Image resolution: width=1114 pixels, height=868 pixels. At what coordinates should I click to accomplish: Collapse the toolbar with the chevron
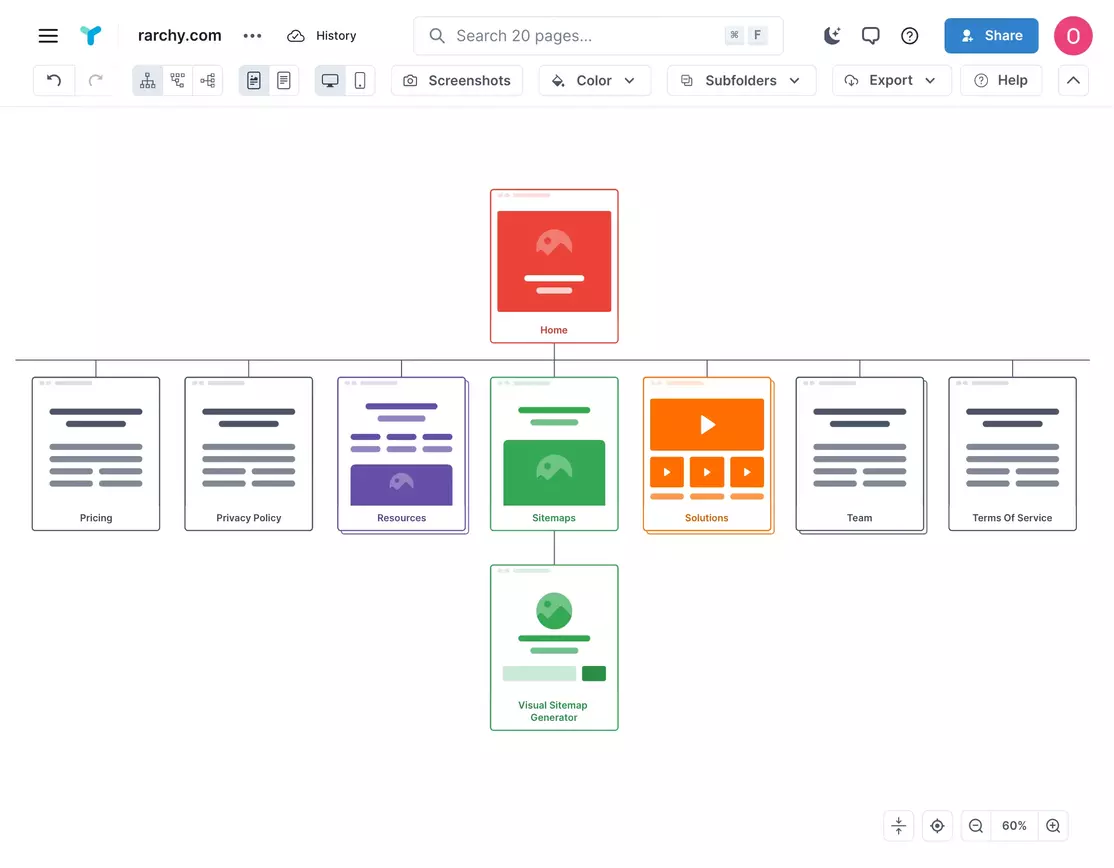(x=1073, y=80)
